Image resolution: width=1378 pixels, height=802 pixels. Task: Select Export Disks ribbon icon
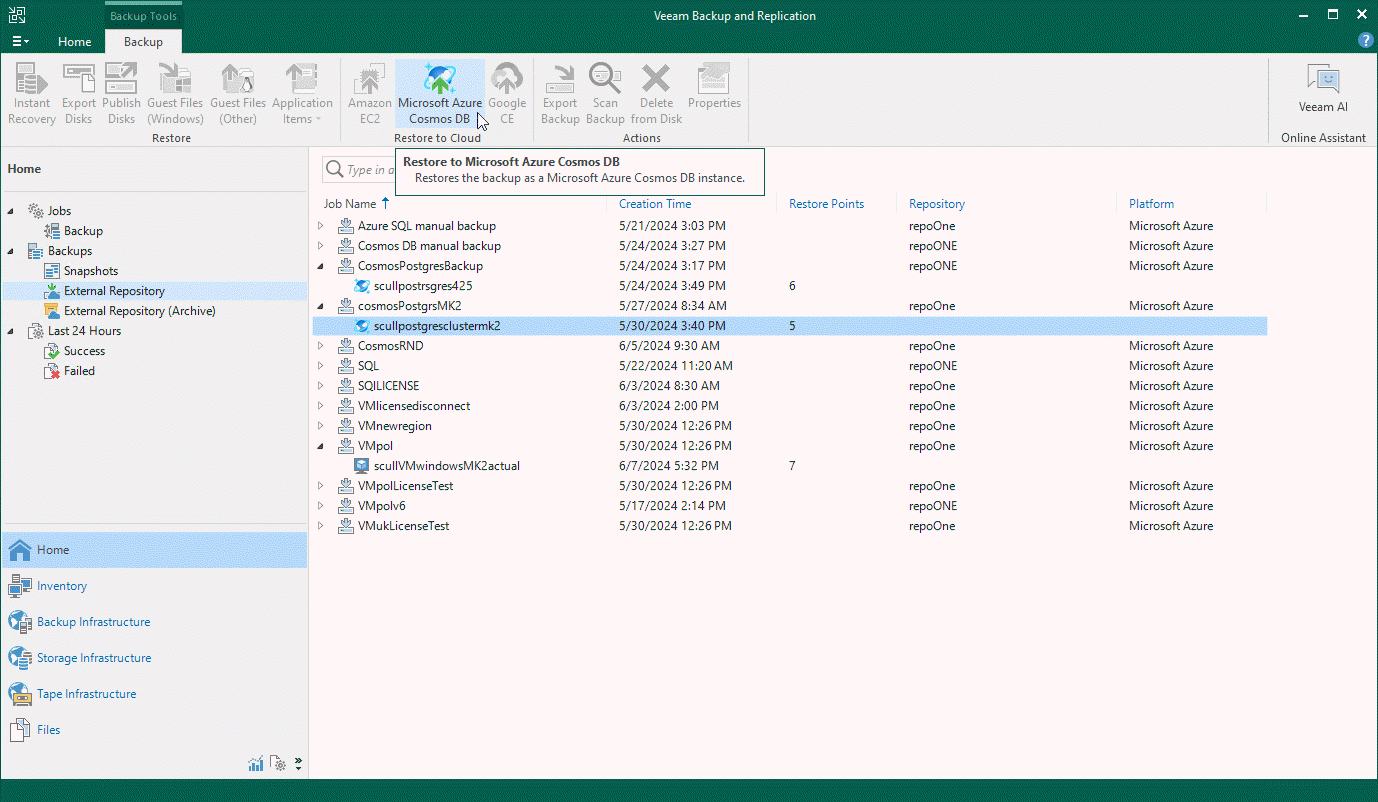[79, 93]
